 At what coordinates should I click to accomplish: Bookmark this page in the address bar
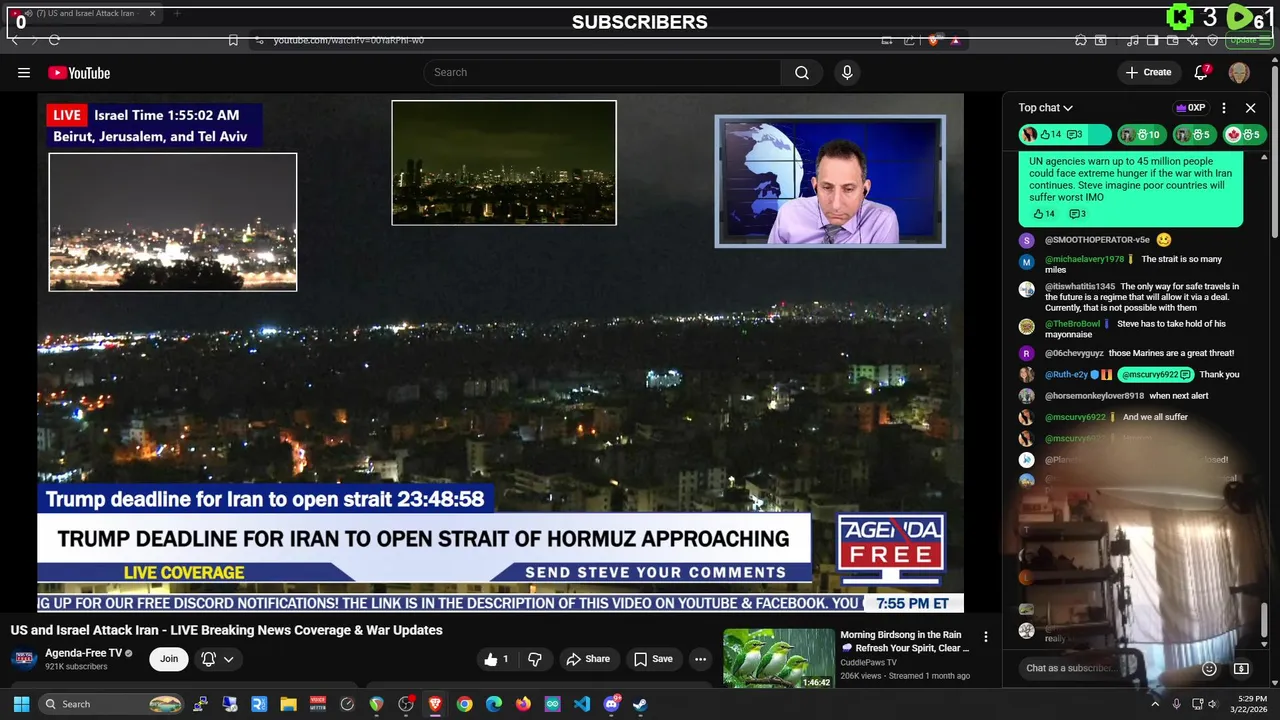click(233, 40)
